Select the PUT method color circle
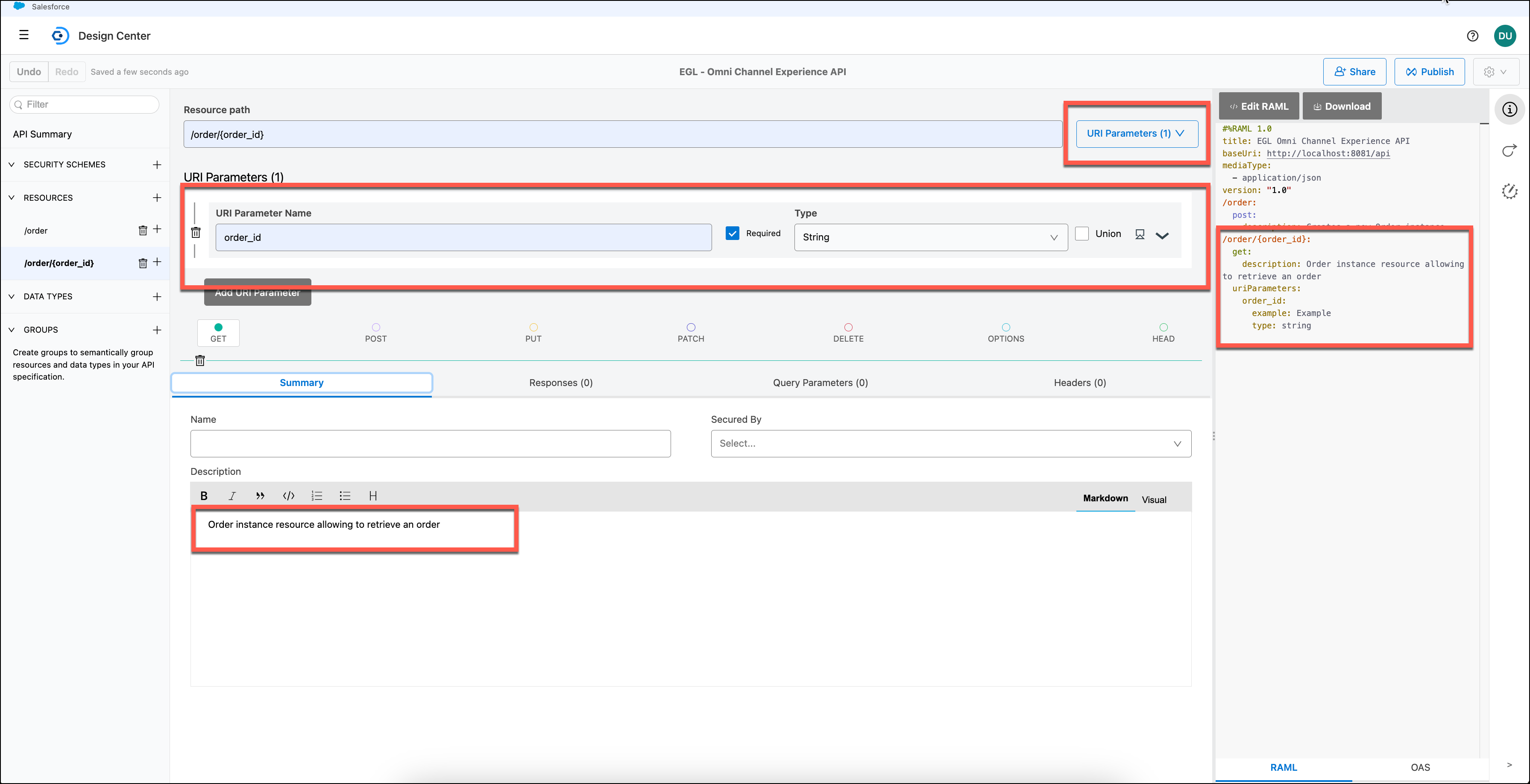This screenshot has height=784, width=1530. [x=533, y=327]
